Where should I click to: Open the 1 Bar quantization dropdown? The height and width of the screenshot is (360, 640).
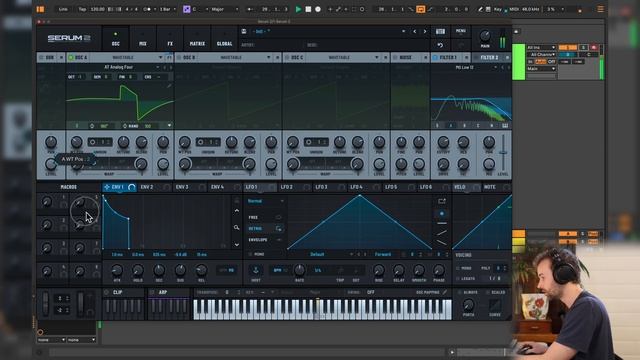click(x=168, y=9)
